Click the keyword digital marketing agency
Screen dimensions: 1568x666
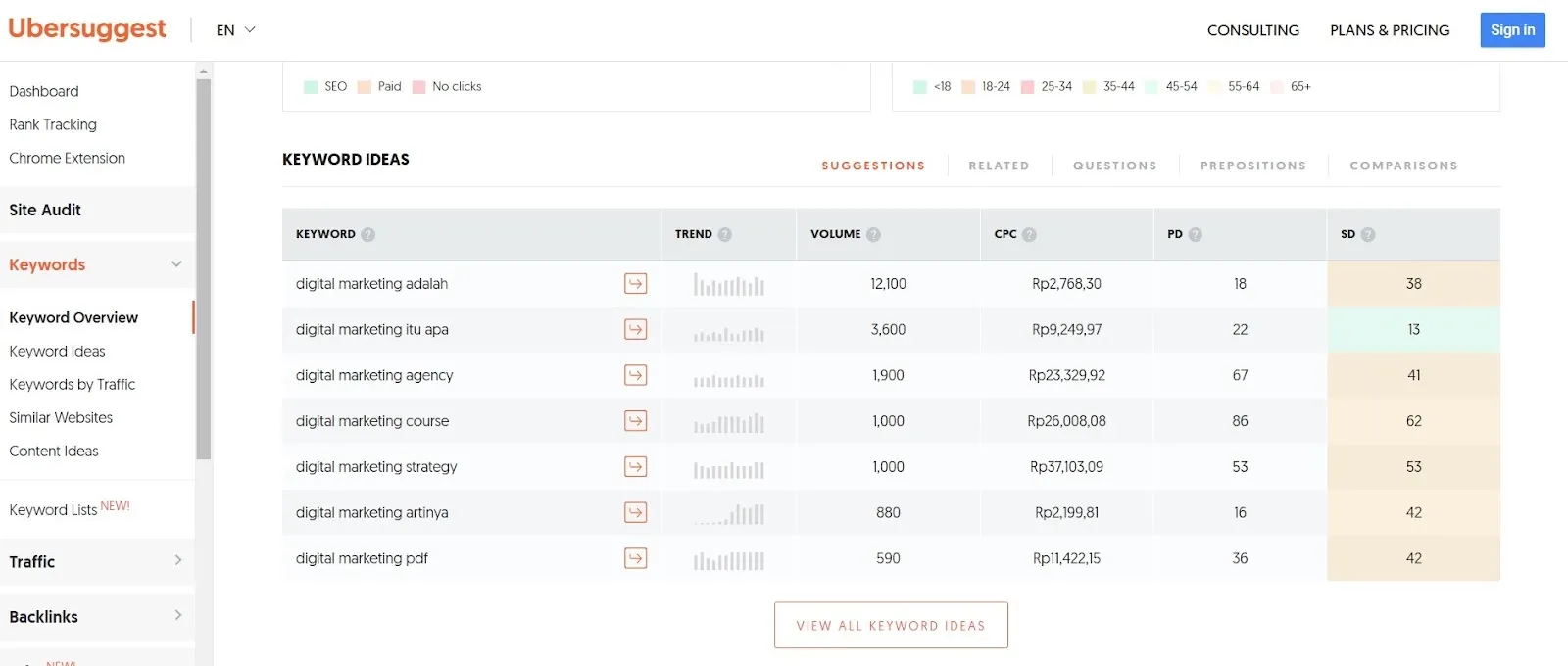374,375
